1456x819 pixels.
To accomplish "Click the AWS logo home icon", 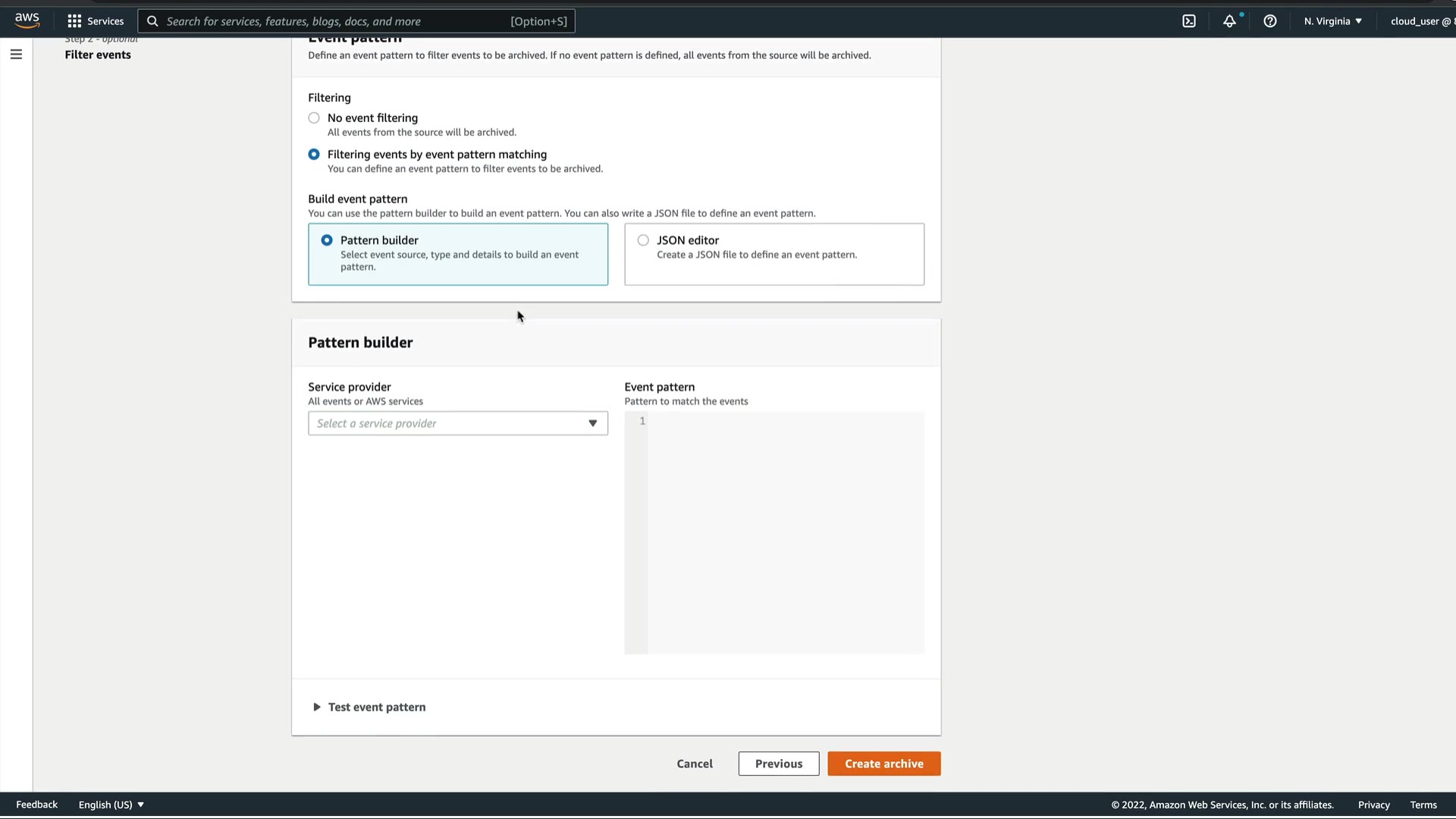I will point(27,20).
